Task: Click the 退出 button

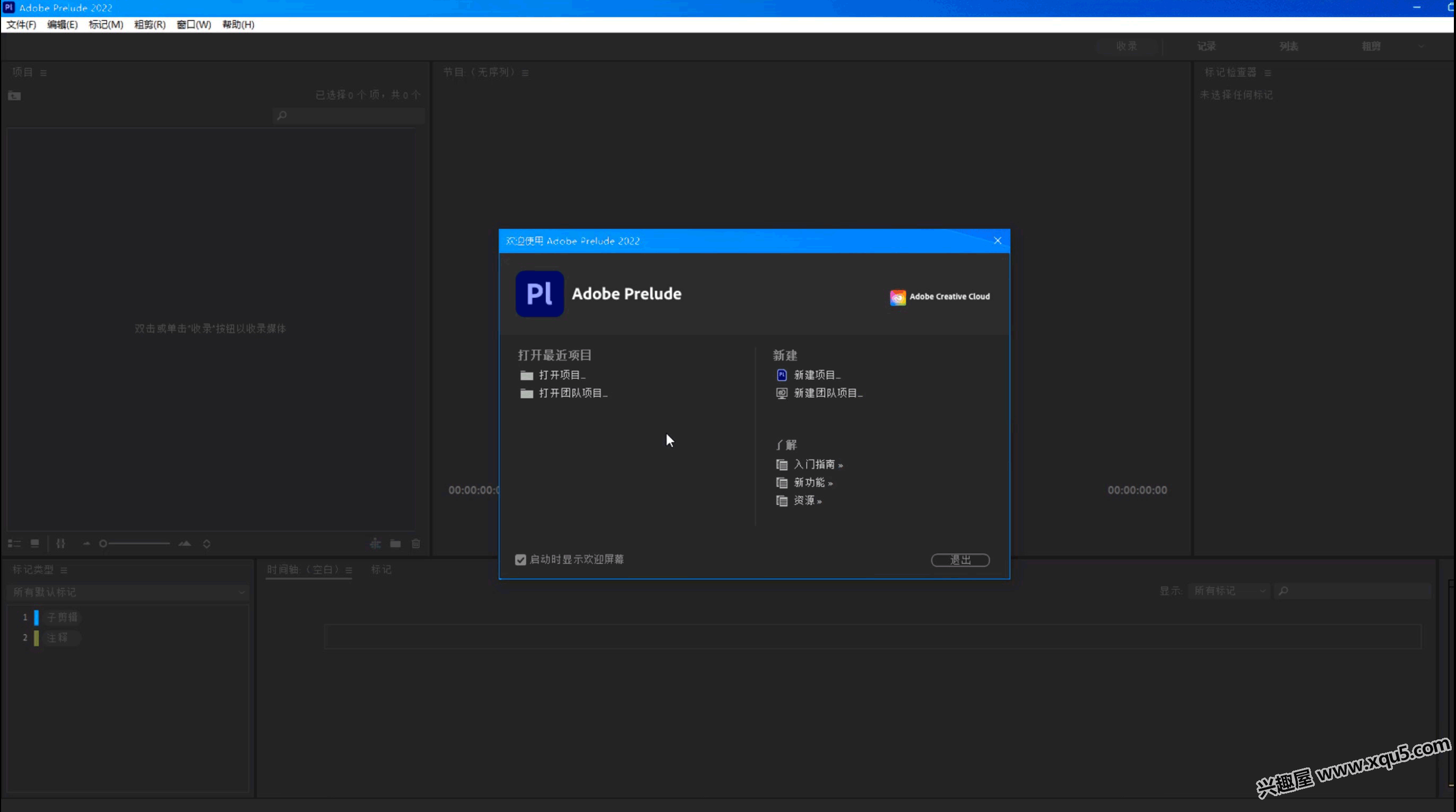Action: coord(960,560)
